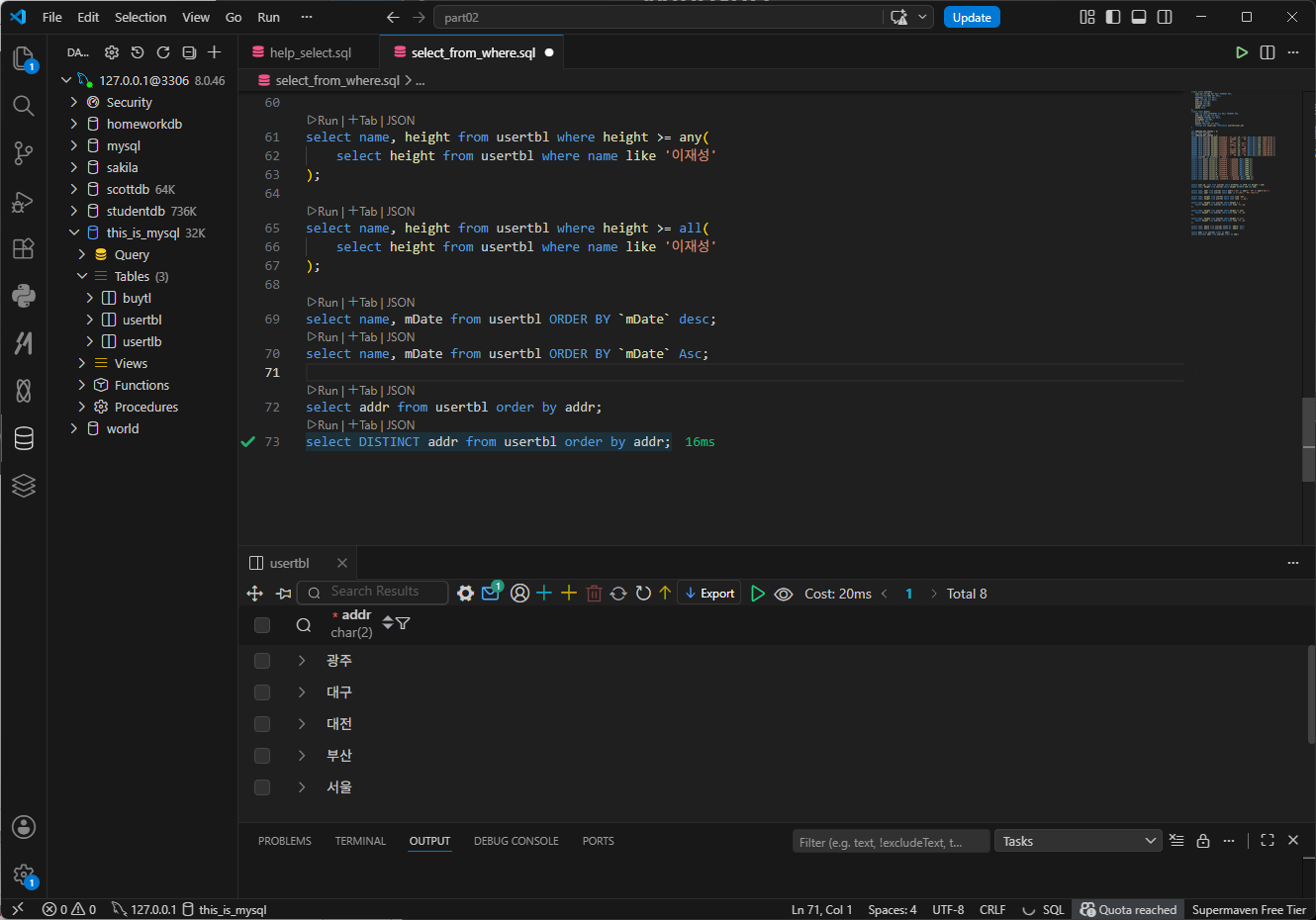The width and height of the screenshot is (1316, 920).
Task: Open query history in database panel
Action: (x=138, y=52)
